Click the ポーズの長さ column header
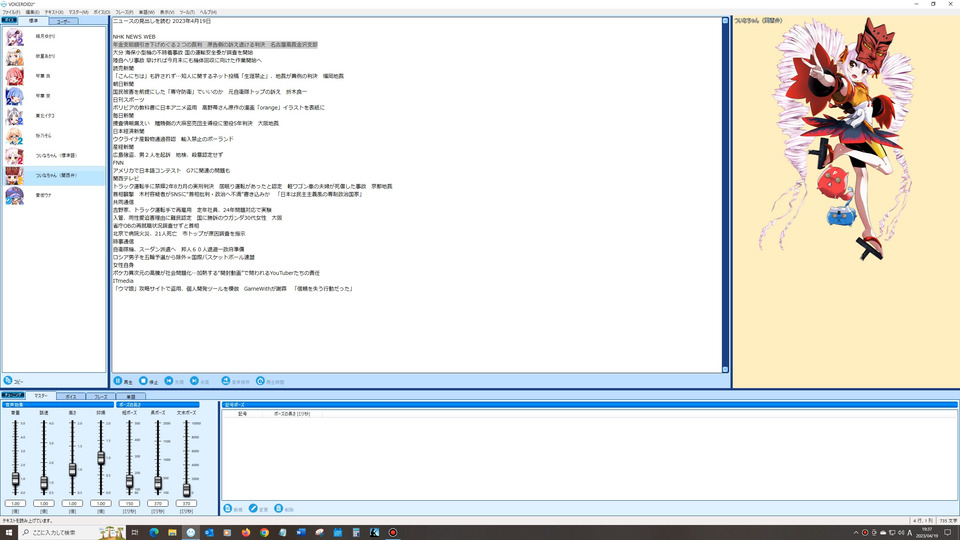This screenshot has height=540, width=960. [292, 414]
